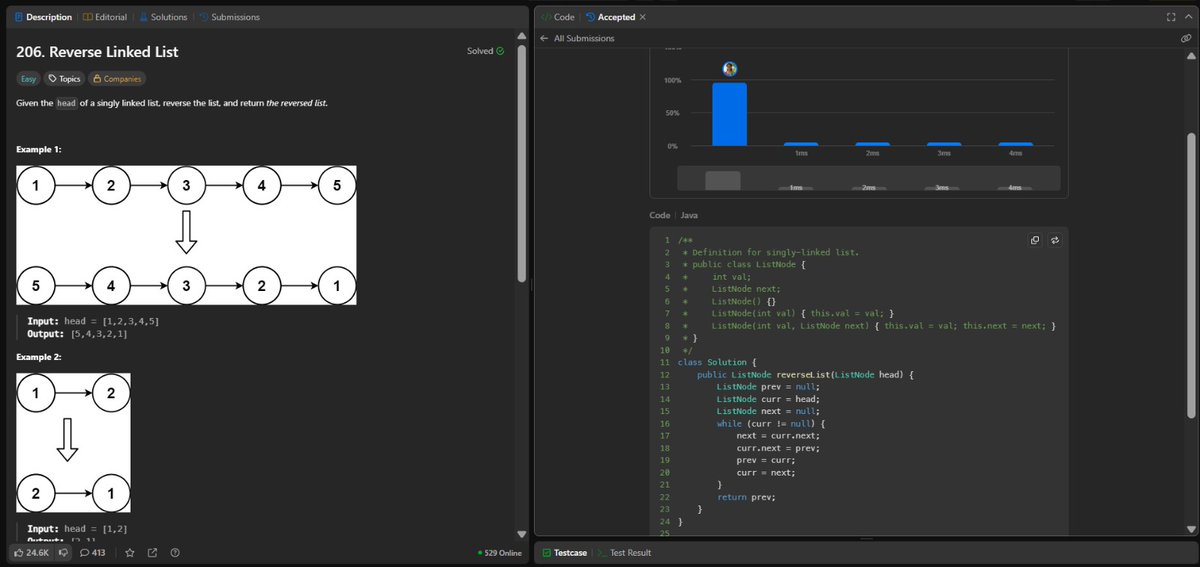The height and width of the screenshot is (567, 1200).
Task: Click the Example 1 linked list image
Action: pos(187,235)
